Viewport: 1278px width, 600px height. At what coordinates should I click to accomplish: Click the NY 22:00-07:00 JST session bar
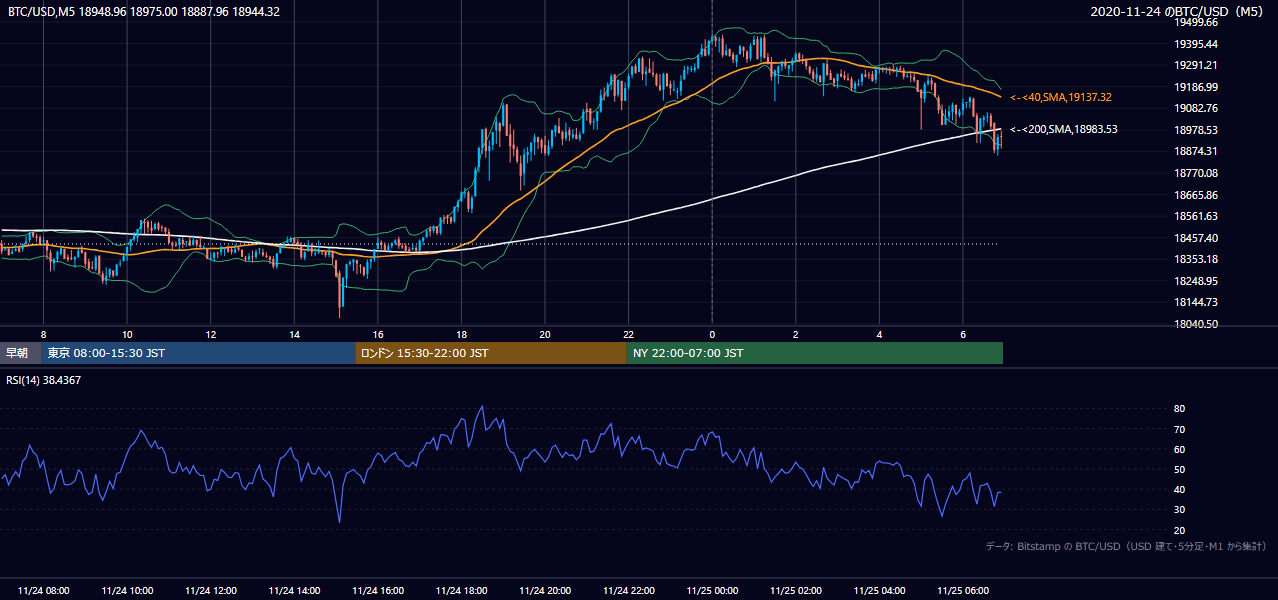point(815,353)
